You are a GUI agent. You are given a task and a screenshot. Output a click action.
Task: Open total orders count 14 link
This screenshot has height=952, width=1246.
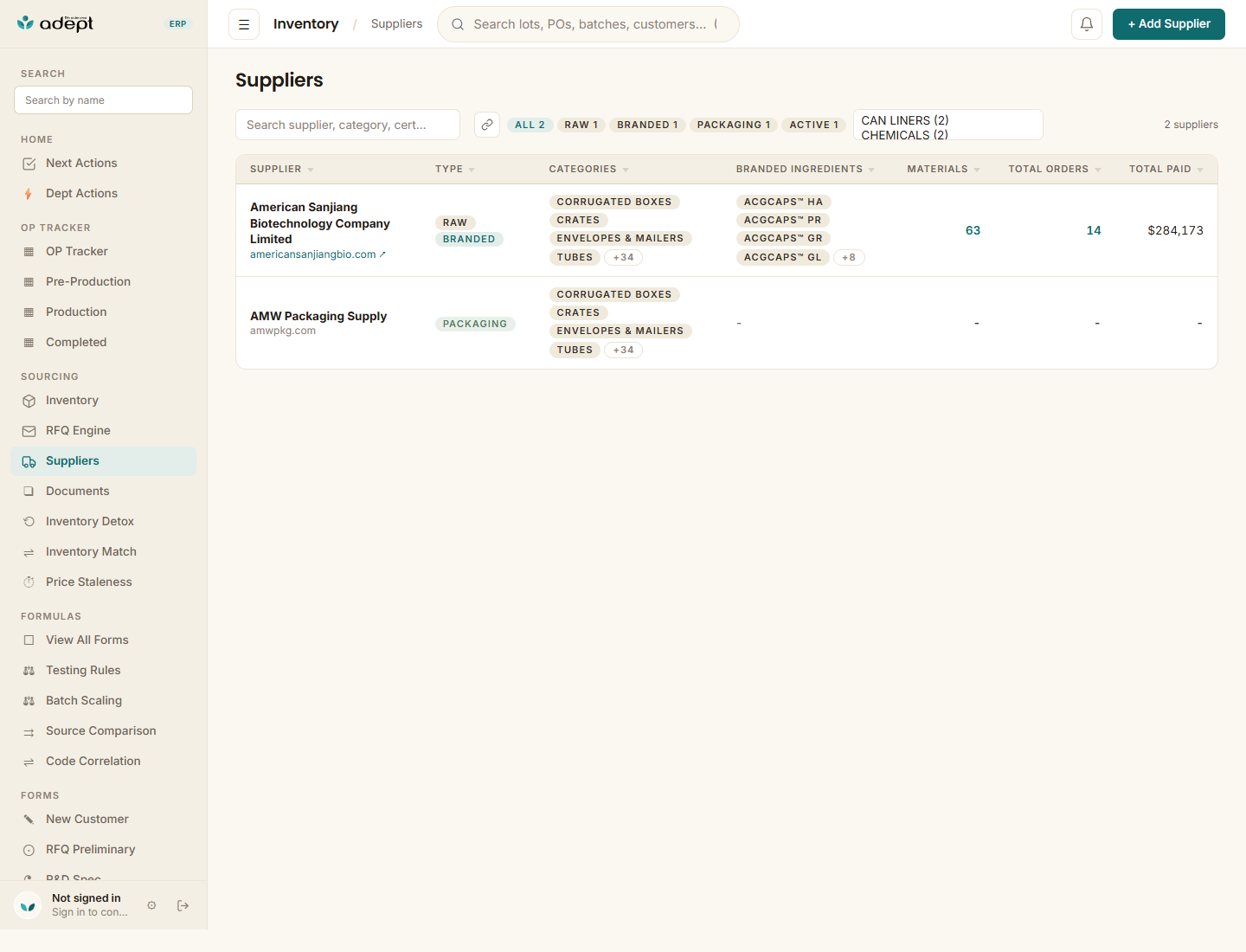click(x=1094, y=230)
